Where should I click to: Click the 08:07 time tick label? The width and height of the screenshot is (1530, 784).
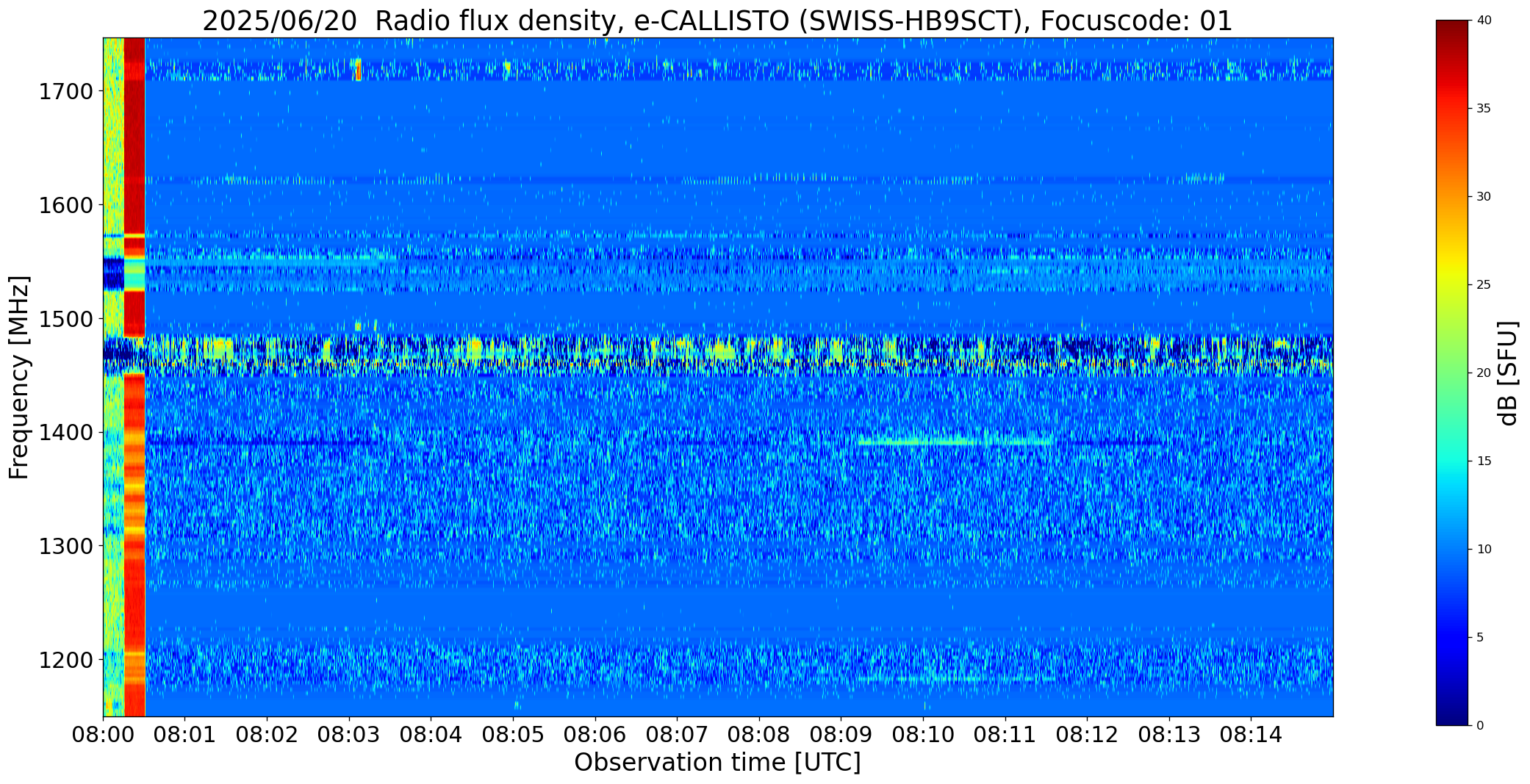[677, 735]
